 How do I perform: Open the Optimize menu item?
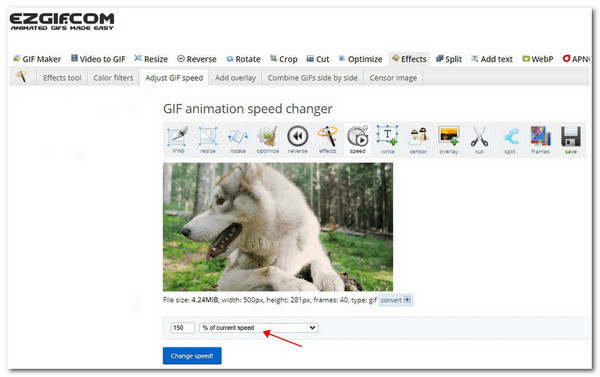click(360, 59)
